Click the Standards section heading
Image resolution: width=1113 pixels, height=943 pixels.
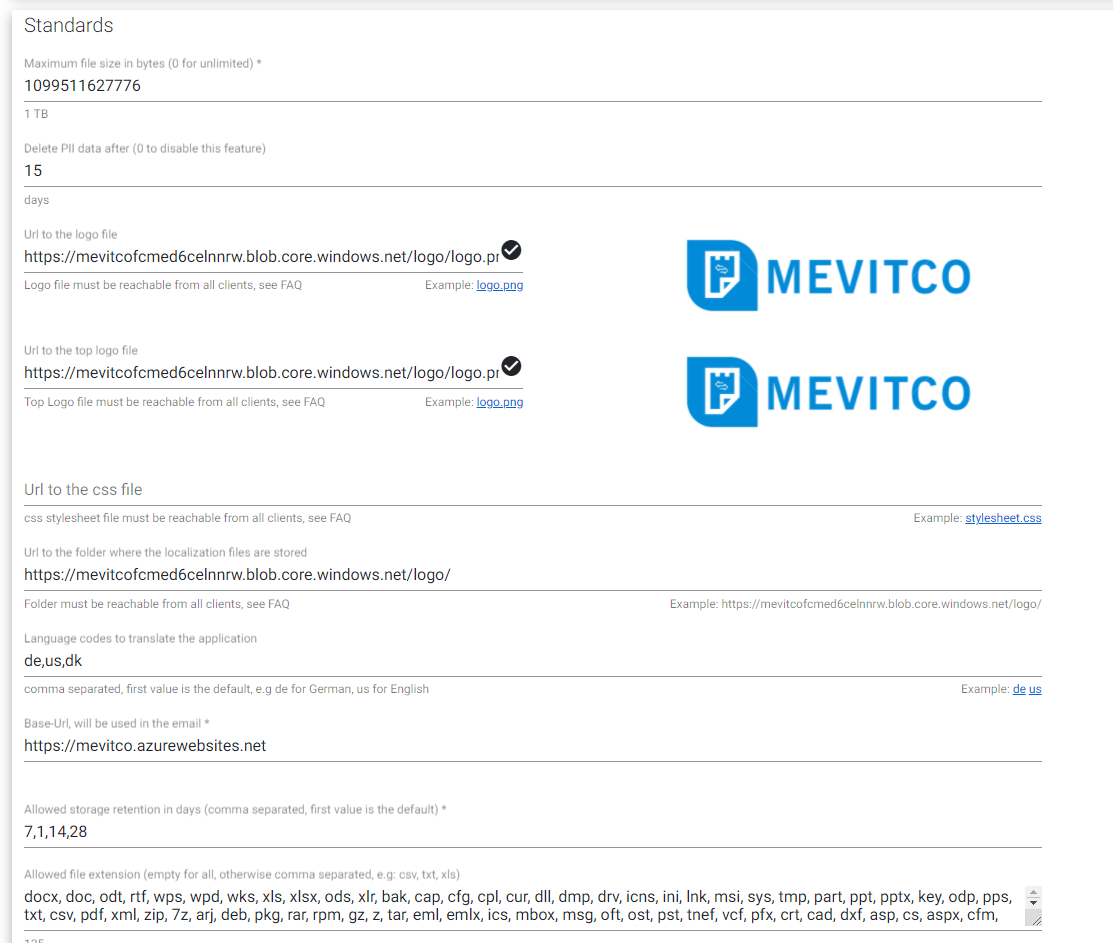coord(69,26)
